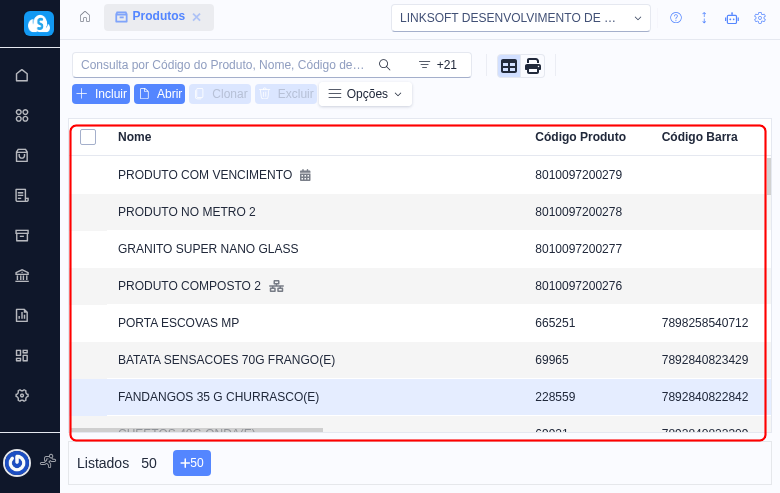Click the print icon
The width and height of the screenshot is (780, 493).
[533, 66]
